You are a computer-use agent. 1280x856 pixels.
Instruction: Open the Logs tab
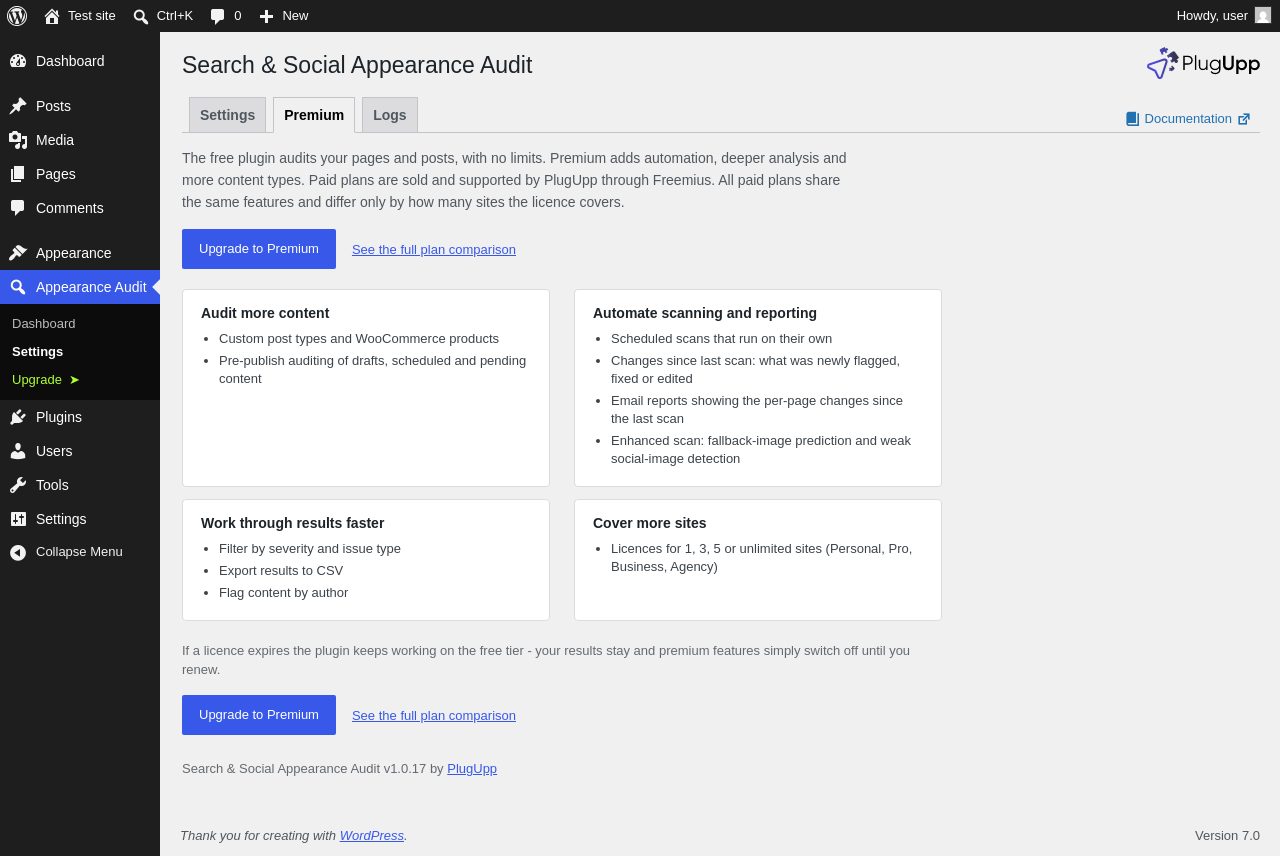click(x=390, y=115)
